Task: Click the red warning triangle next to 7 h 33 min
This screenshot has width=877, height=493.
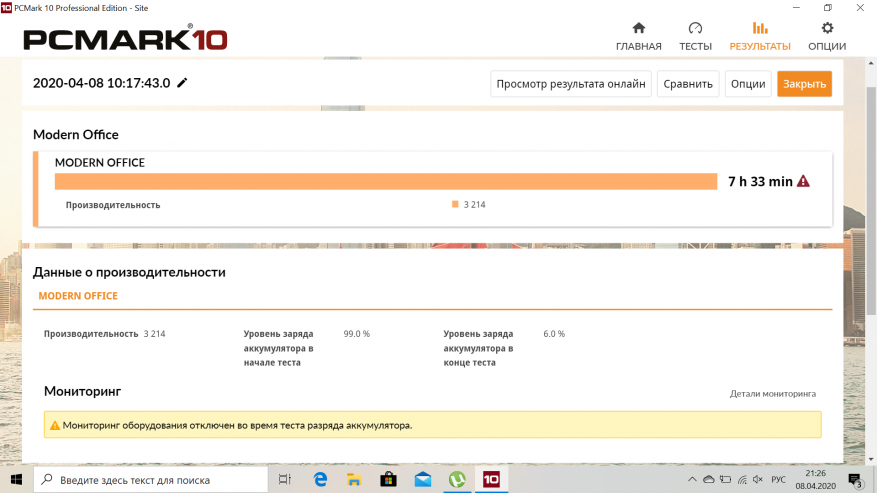Action: tap(803, 181)
